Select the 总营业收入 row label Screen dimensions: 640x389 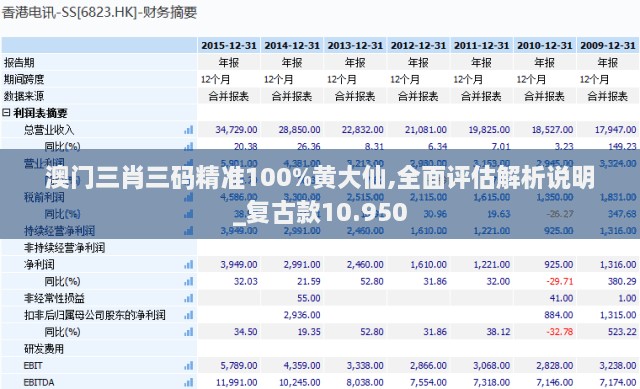(49, 130)
